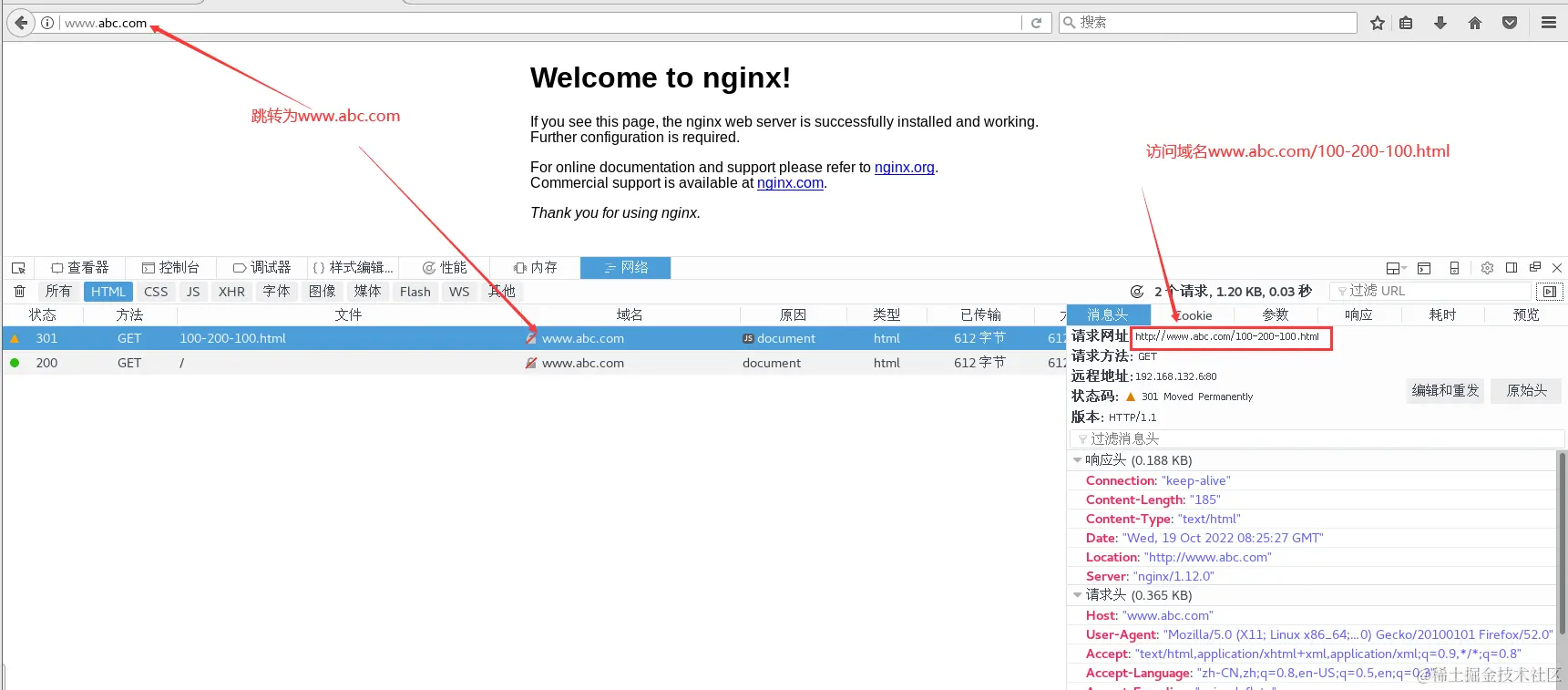Switch to the 控制台 Console tab

170,268
